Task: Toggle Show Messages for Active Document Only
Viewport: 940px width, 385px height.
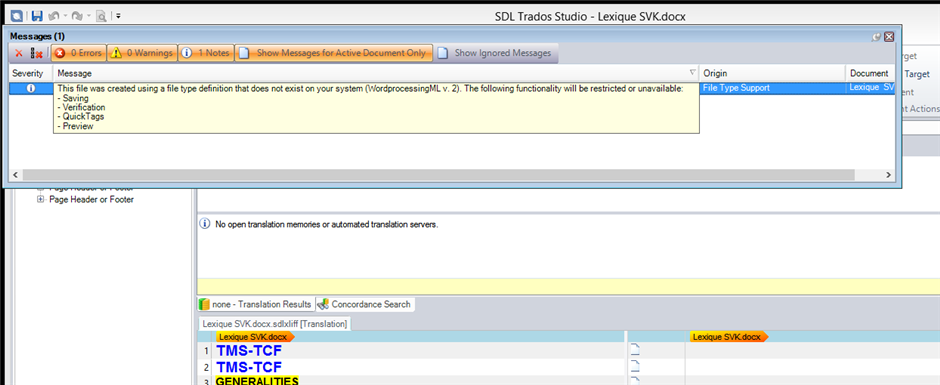Action: 334,53
